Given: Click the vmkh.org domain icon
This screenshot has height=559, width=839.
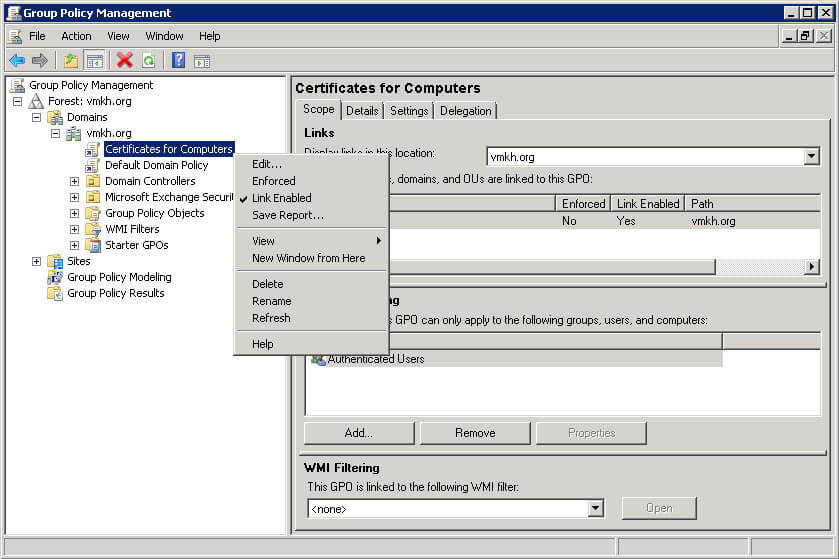Looking at the screenshot, I should click(x=74, y=133).
